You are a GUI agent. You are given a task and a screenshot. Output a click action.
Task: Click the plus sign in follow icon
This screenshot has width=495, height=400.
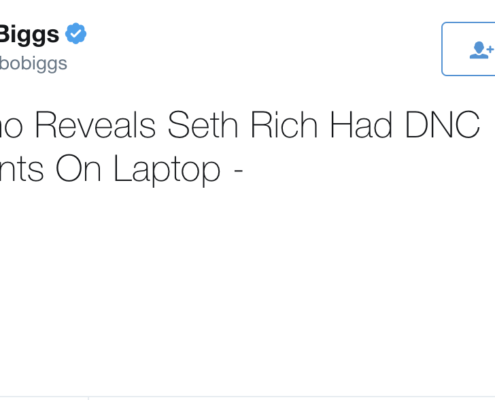pyautogui.click(x=490, y=49)
